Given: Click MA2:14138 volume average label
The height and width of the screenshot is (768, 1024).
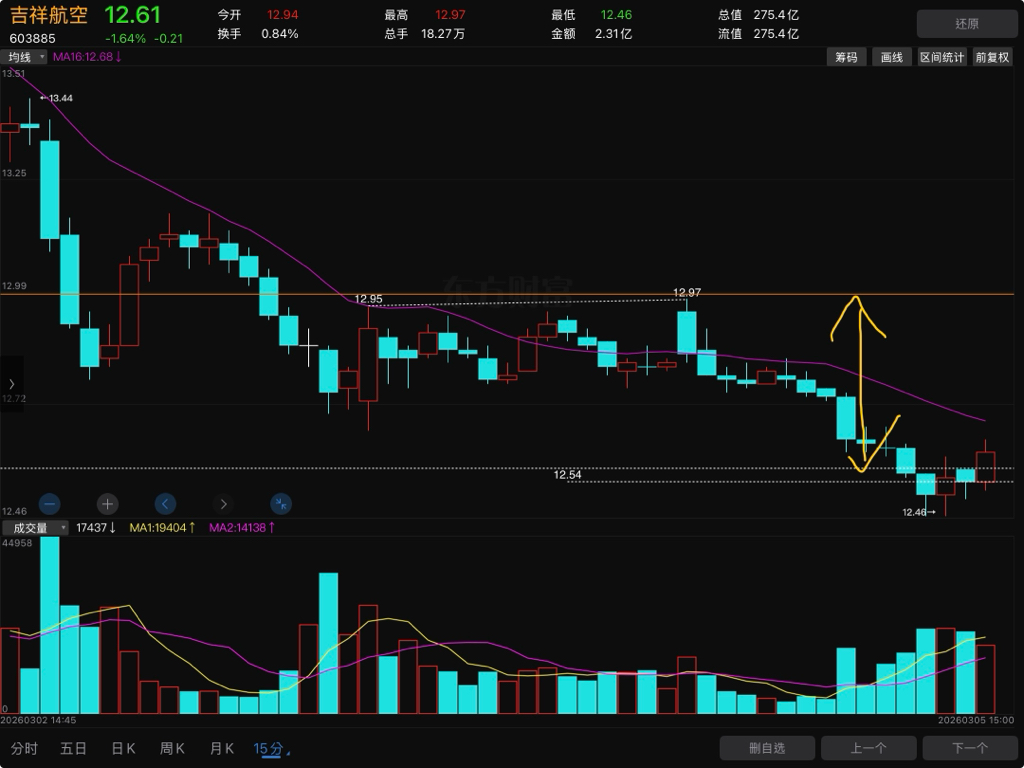Looking at the screenshot, I should [242, 528].
